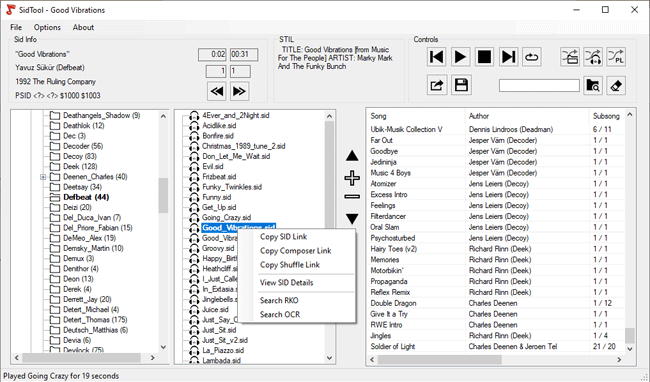Choose Copy Composer Link

(297, 251)
